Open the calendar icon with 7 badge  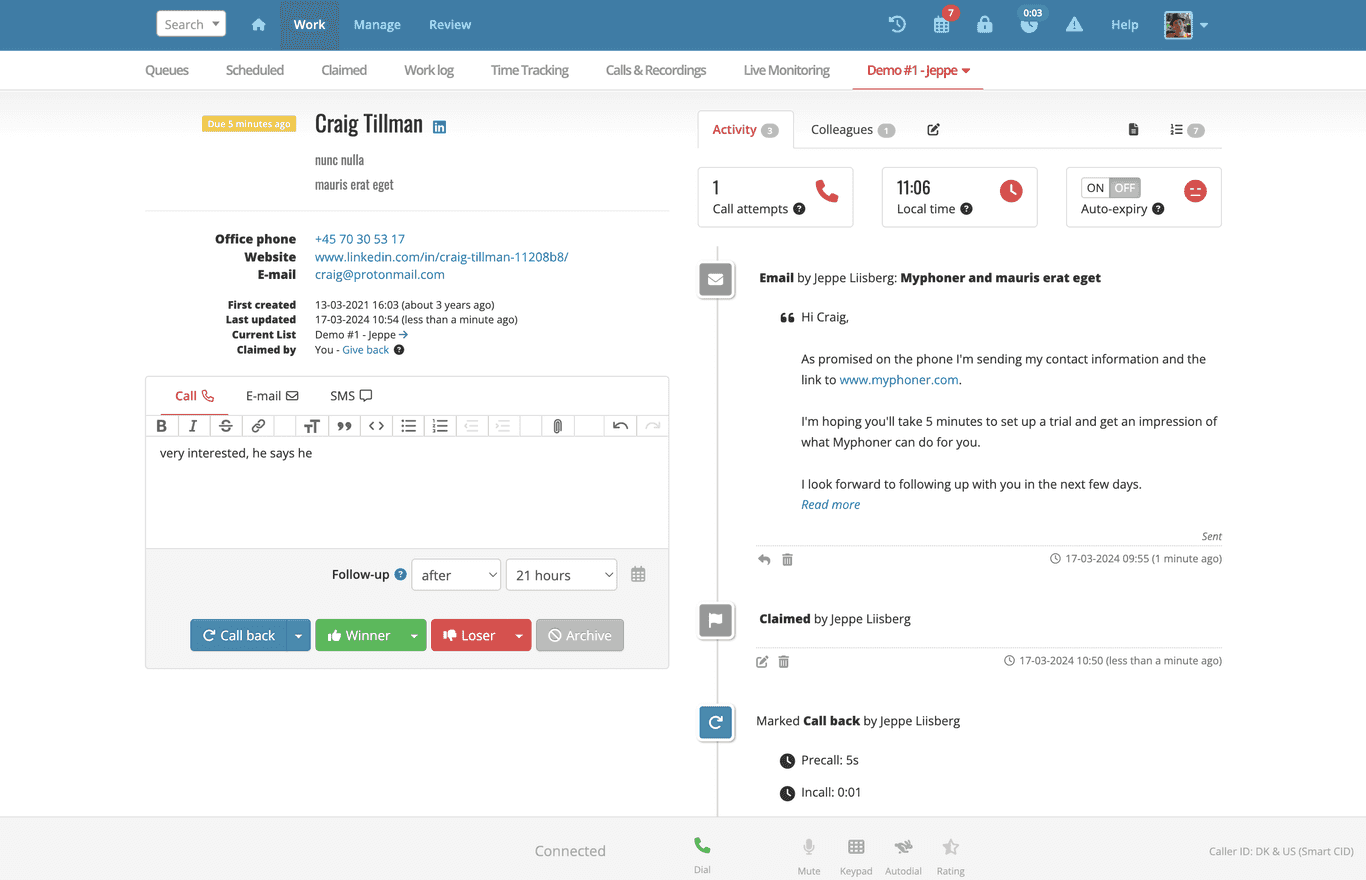[x=941, y=25]
